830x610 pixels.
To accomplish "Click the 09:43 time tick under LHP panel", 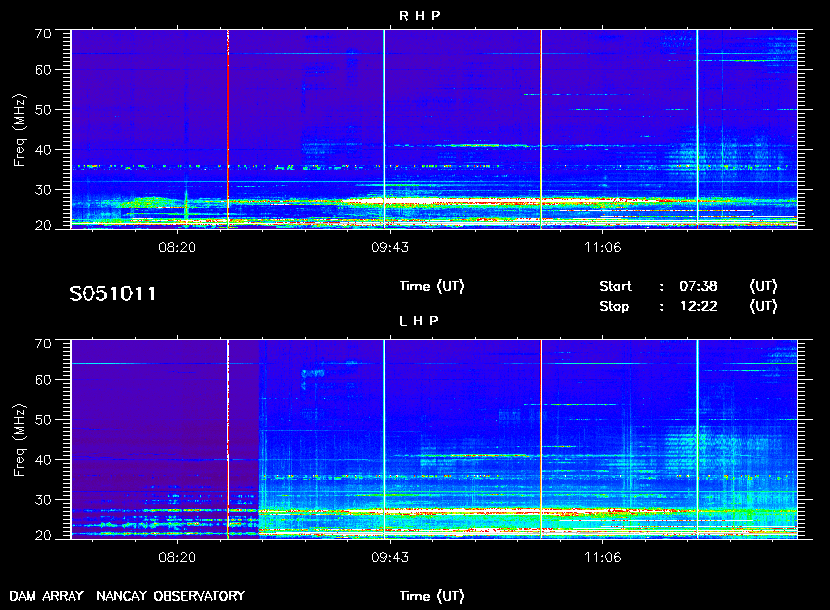I will pyautogui.click(x=390, y=557).
